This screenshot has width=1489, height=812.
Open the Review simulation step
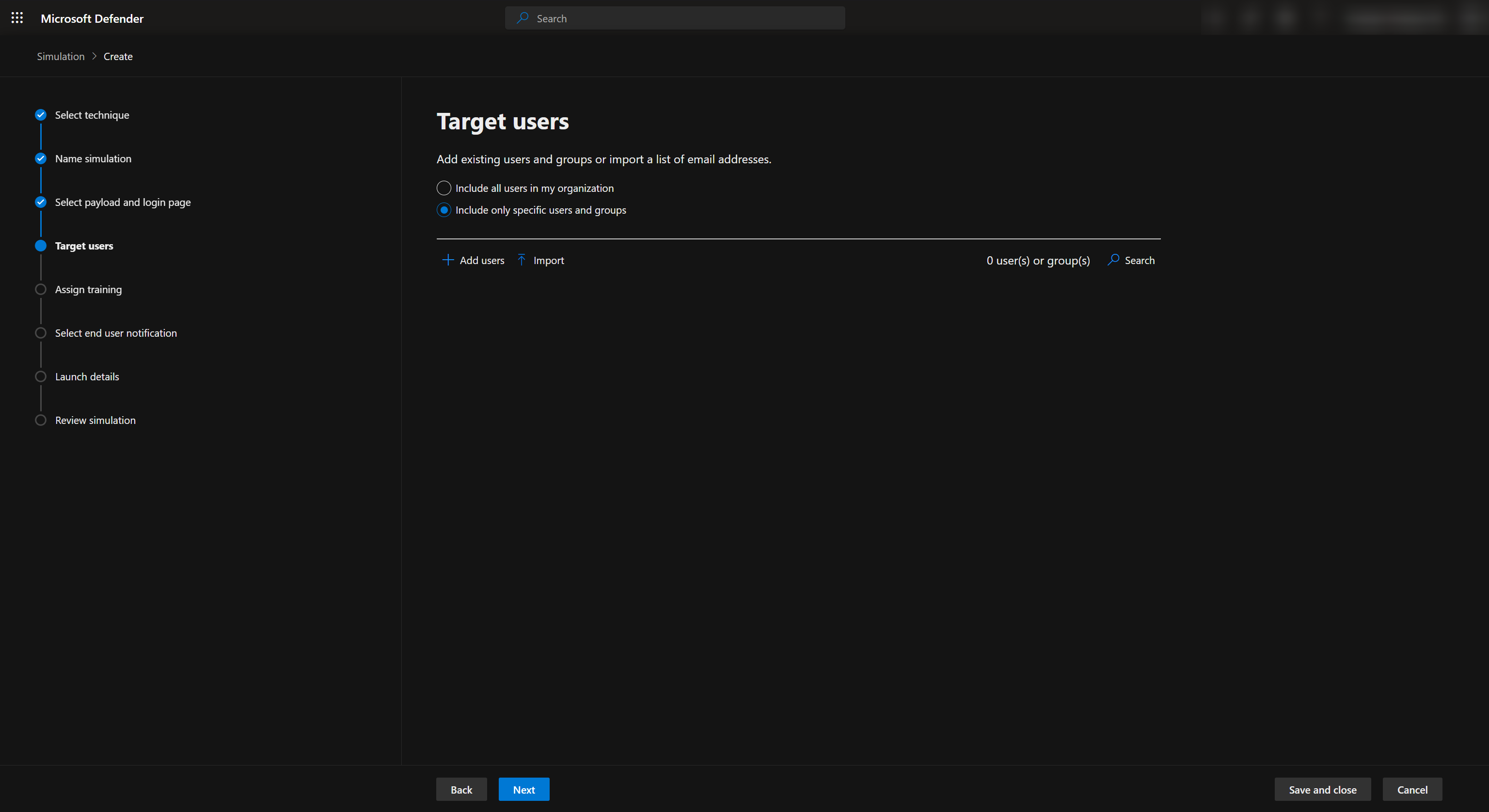coord(95,420)
